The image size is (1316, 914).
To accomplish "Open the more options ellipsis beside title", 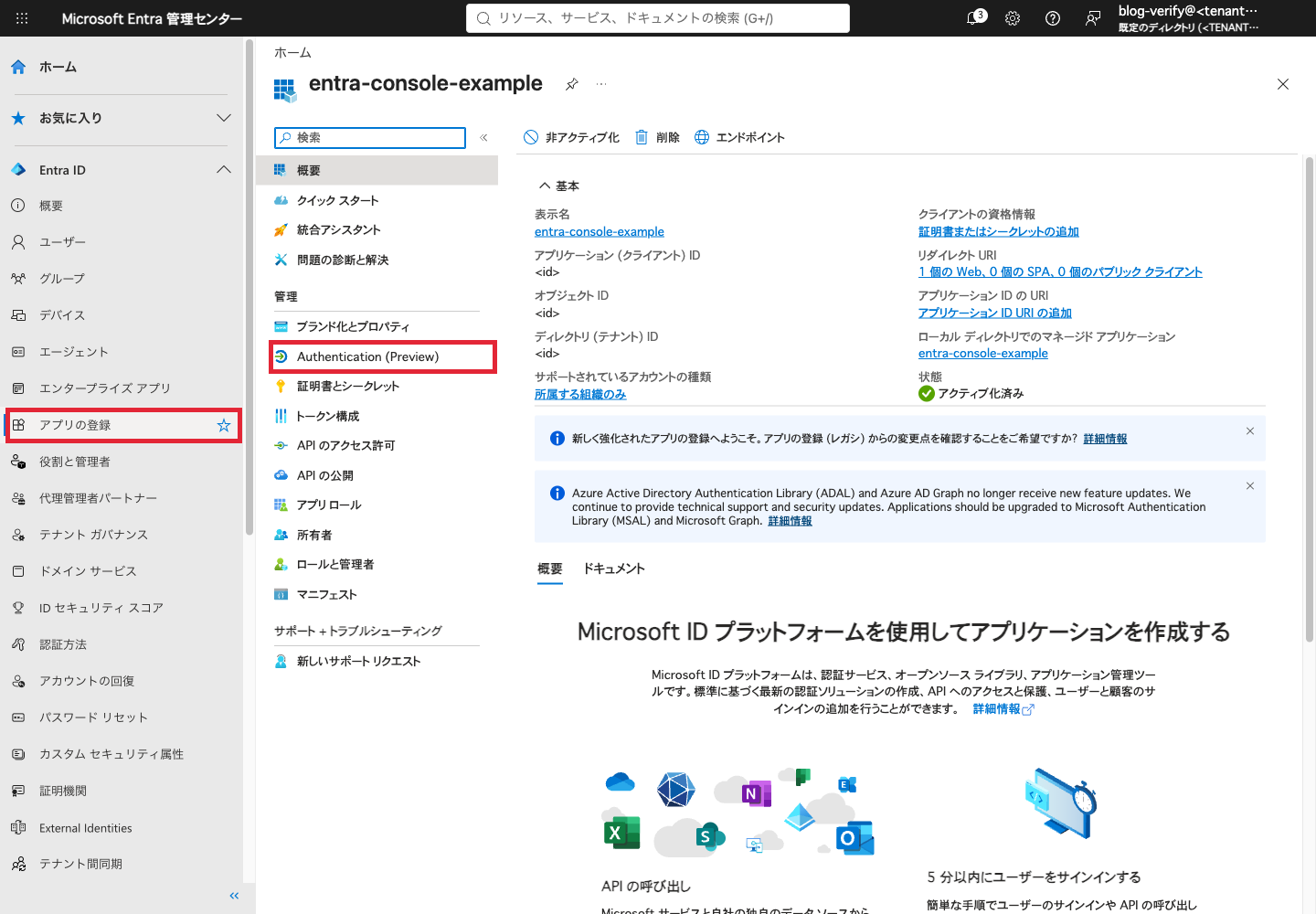I will [x=601, y=84].
